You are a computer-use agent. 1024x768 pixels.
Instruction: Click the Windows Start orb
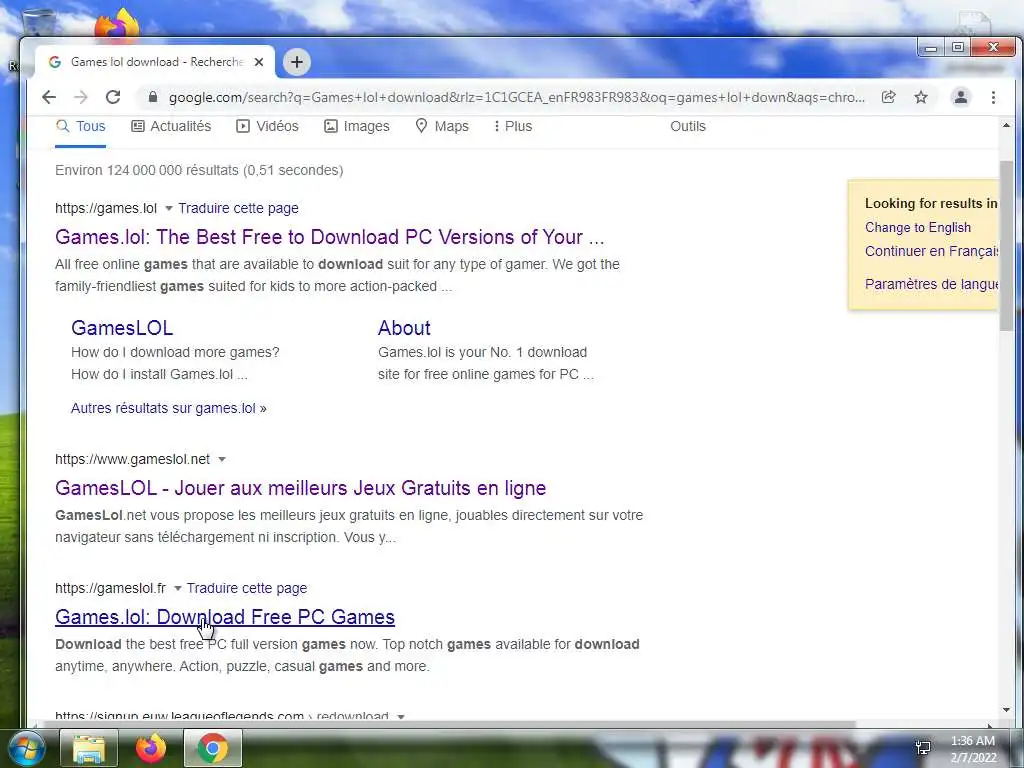point(25,748)
